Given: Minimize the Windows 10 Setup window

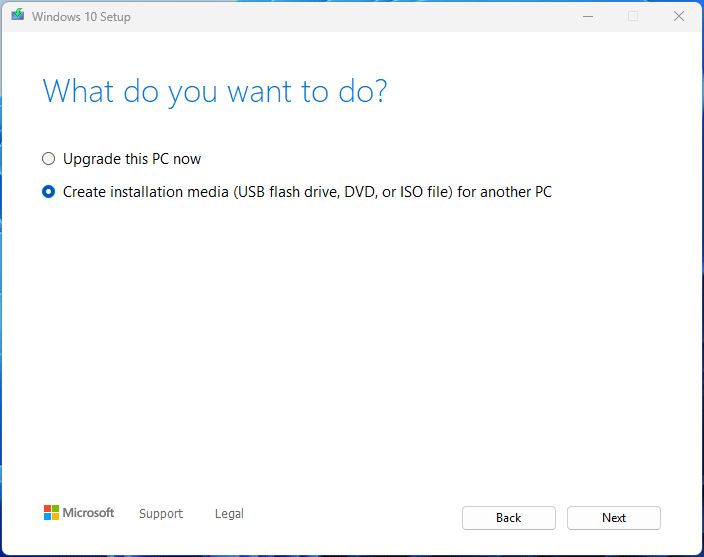Looking at the screenshot, I should coord(588,17).
